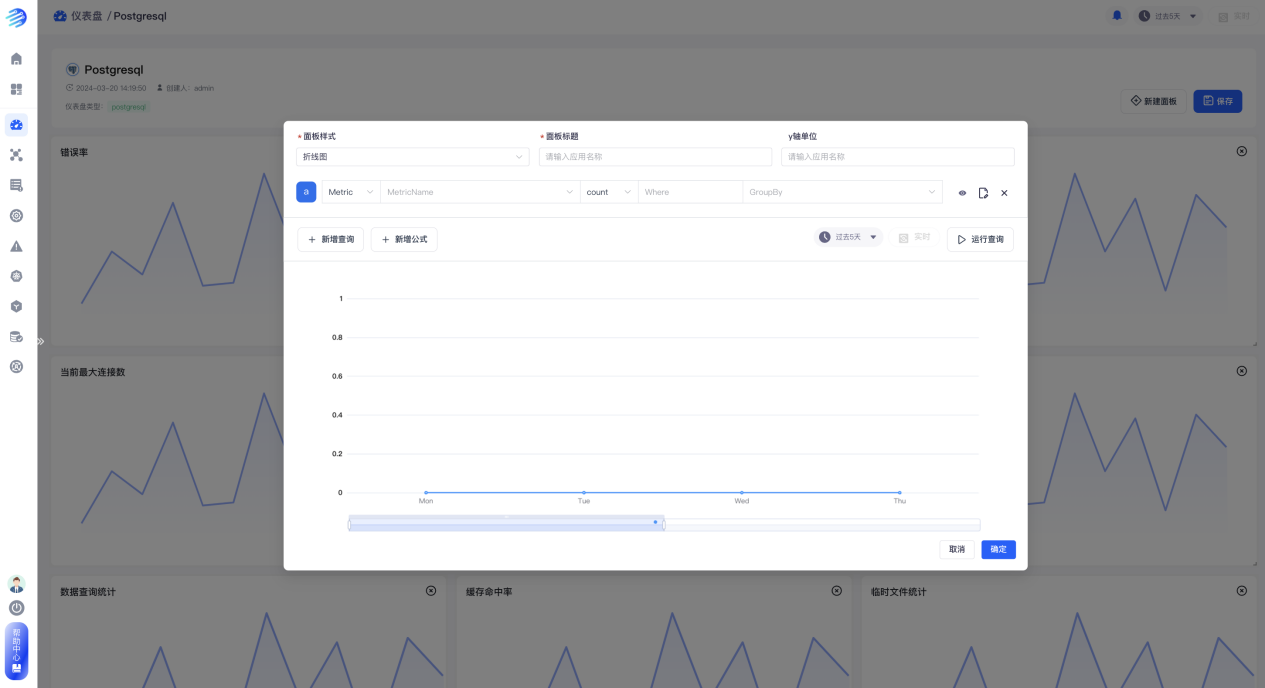Image resolution: width=1265 pixels, height=688 pixels.
Task: Click the power logout icon
Action: pyautogui.click(x=16, y=608)
